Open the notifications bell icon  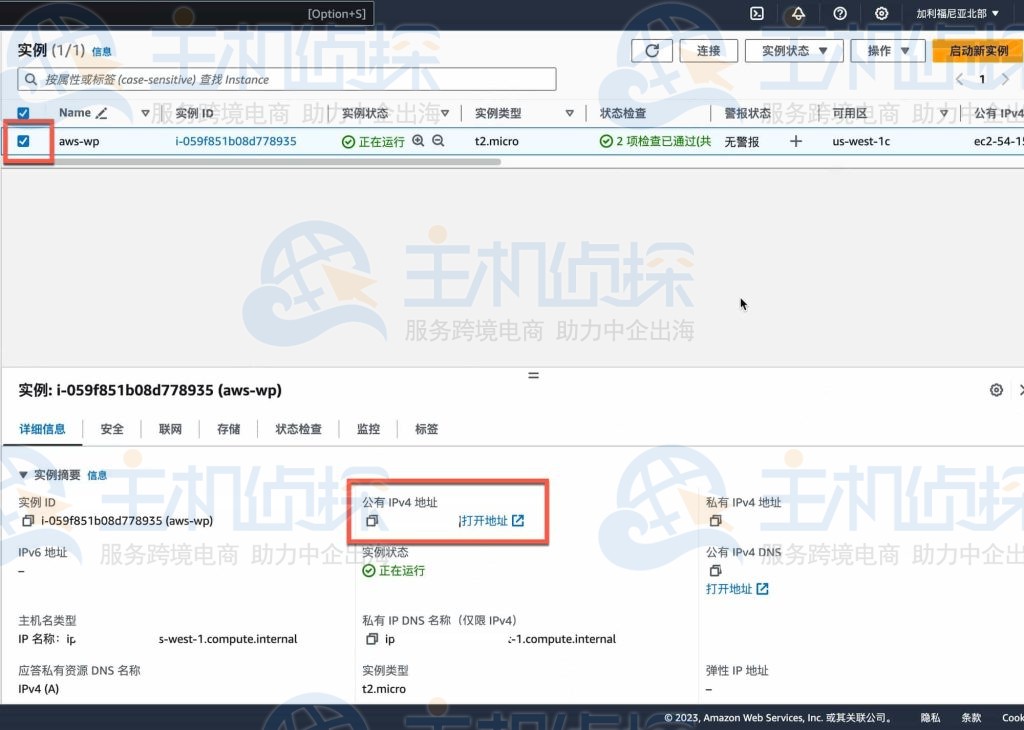[x=798, y=14]
